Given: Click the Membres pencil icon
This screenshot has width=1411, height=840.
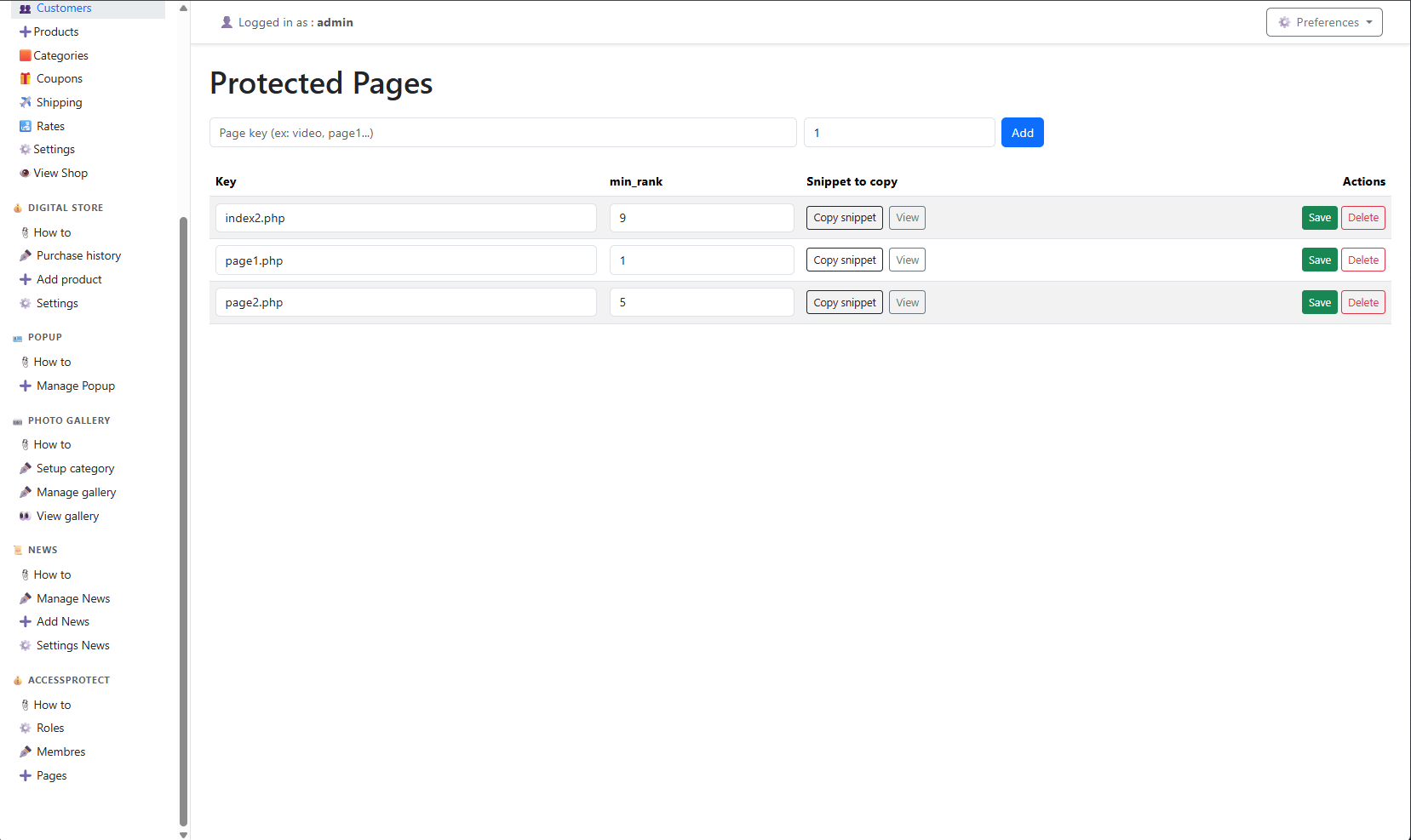Looking at the screenshot, I should tap(26, 751).
